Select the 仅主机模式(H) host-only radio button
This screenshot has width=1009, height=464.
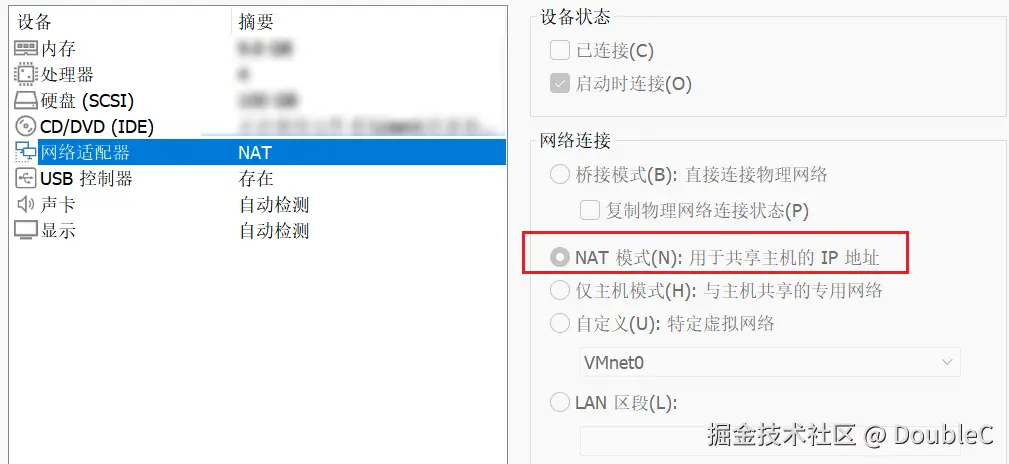pyautogui.click(x=560, y=290)
